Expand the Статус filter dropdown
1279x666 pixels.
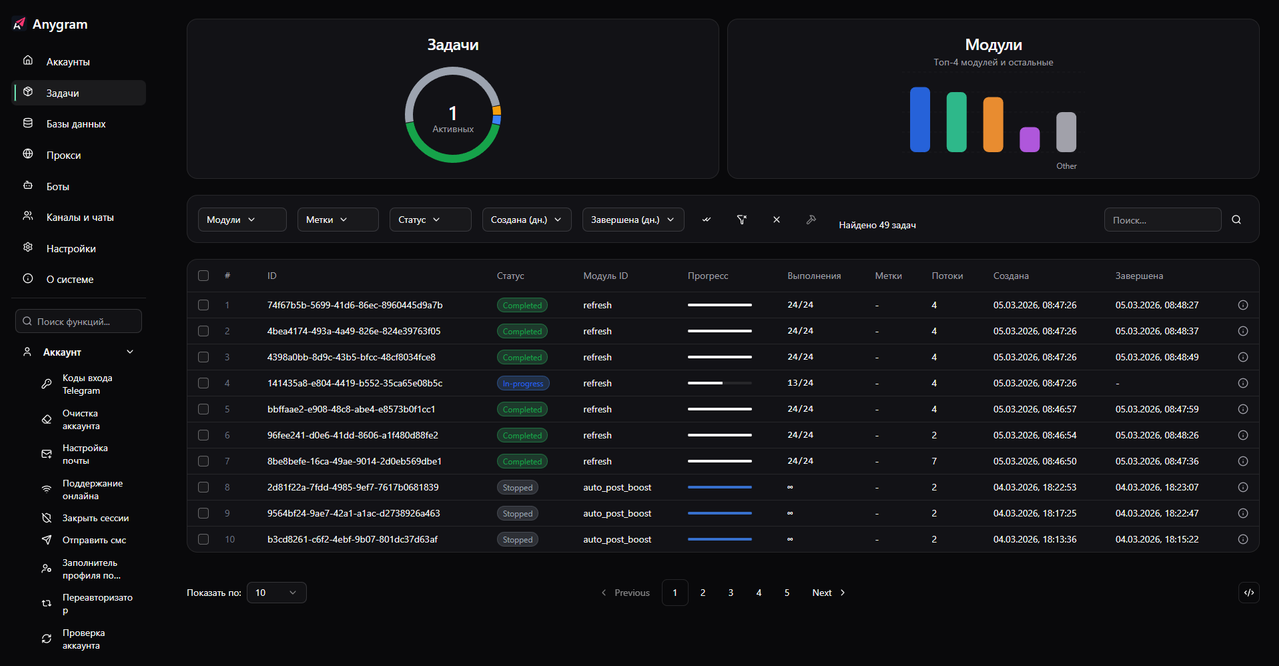point(430,220)
